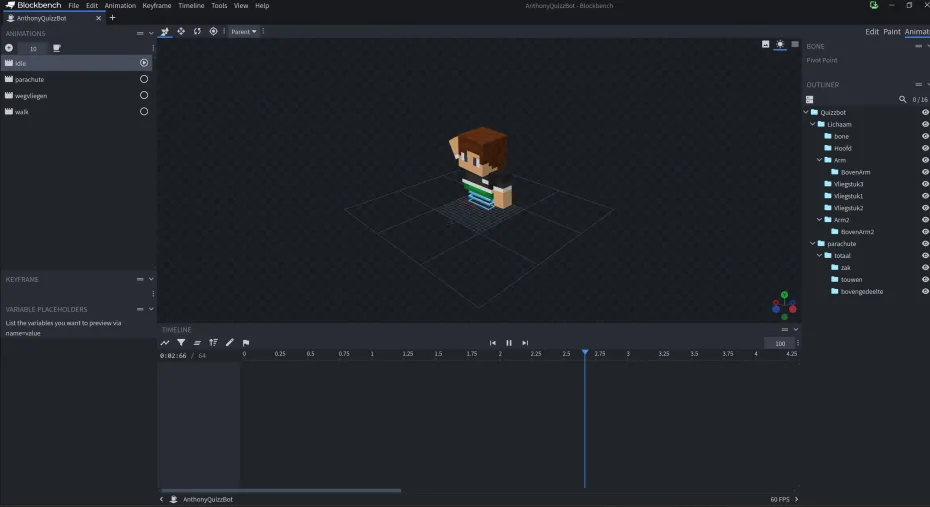930x507 pixels.
Task: Toggle visibility of BovenArm bone
Action: 925,172
